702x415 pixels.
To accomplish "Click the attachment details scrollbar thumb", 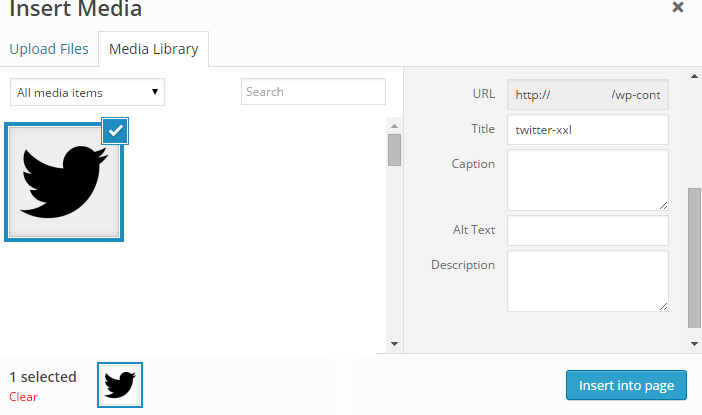I will 694,258.
